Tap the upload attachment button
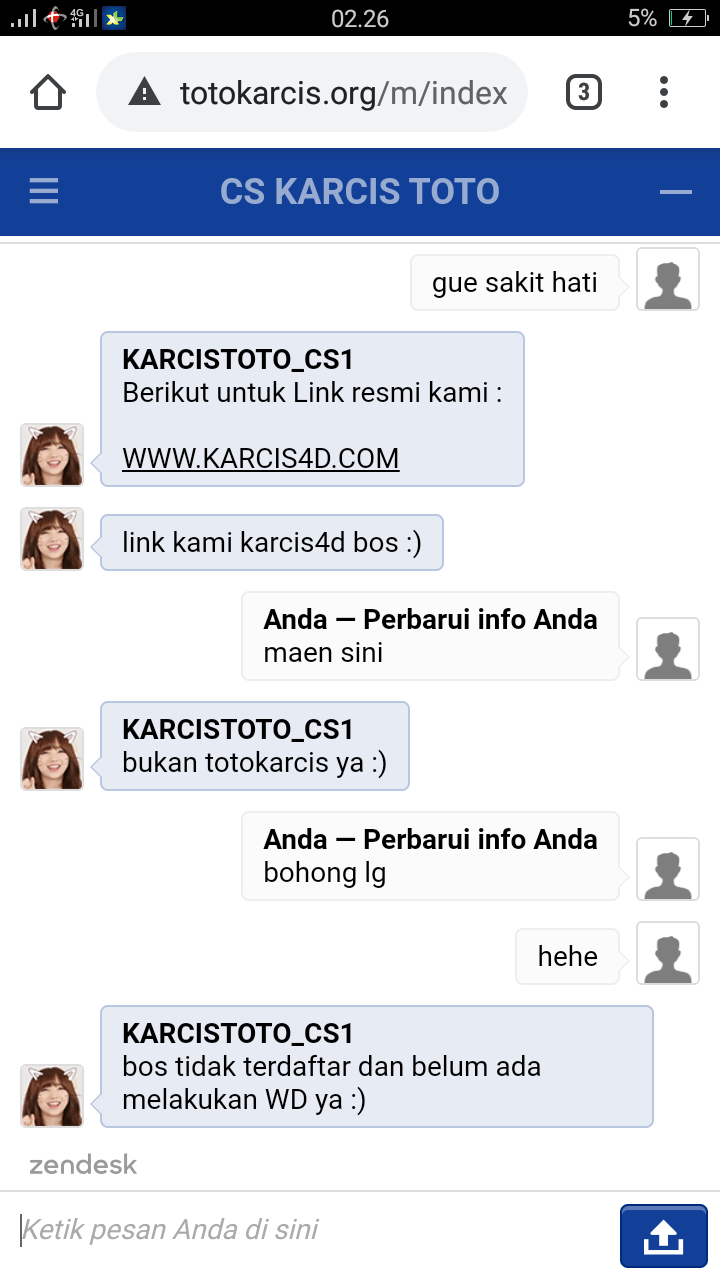 pyautogui.click(x=663, y=1237)
